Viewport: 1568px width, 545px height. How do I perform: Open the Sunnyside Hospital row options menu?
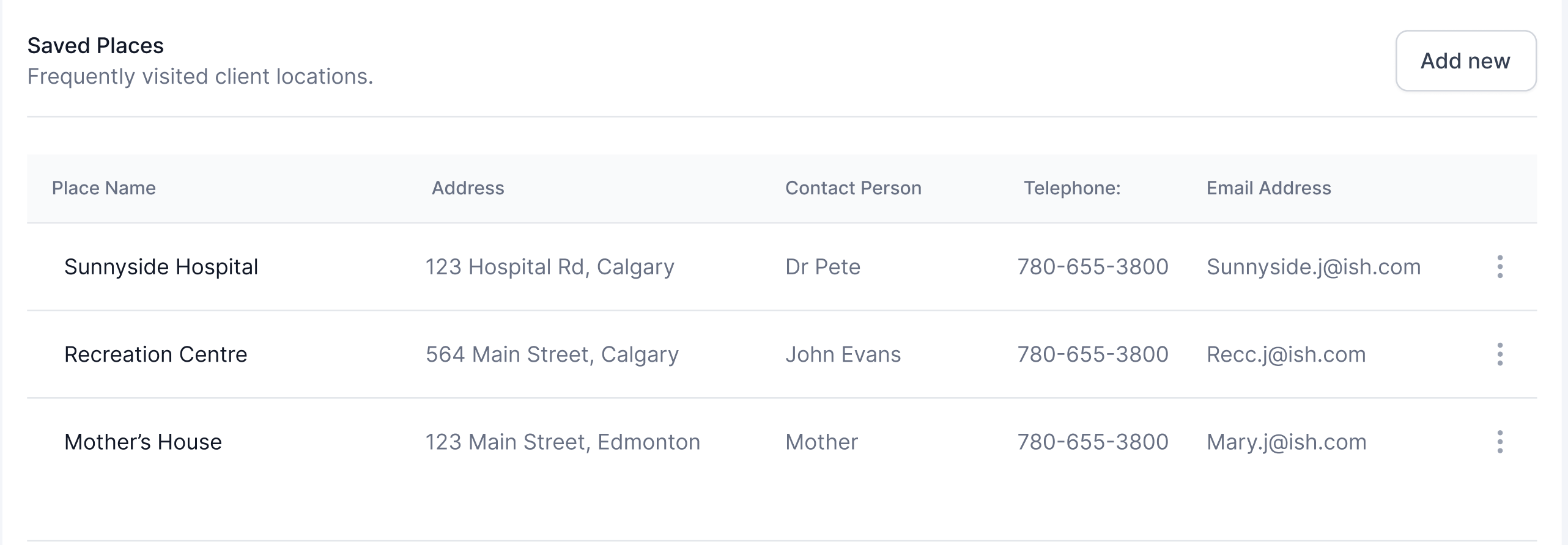1500,266
